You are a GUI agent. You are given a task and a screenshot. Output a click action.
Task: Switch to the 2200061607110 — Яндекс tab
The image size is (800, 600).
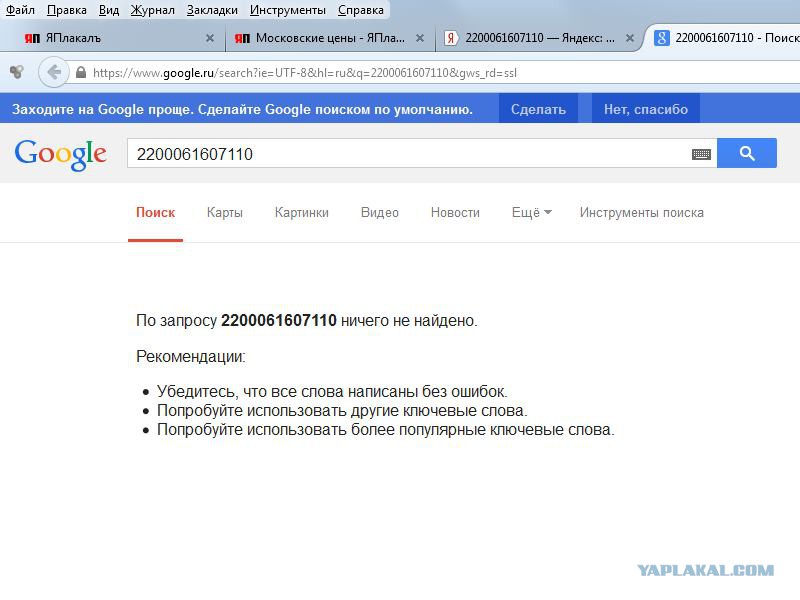[x=540, y=38]
